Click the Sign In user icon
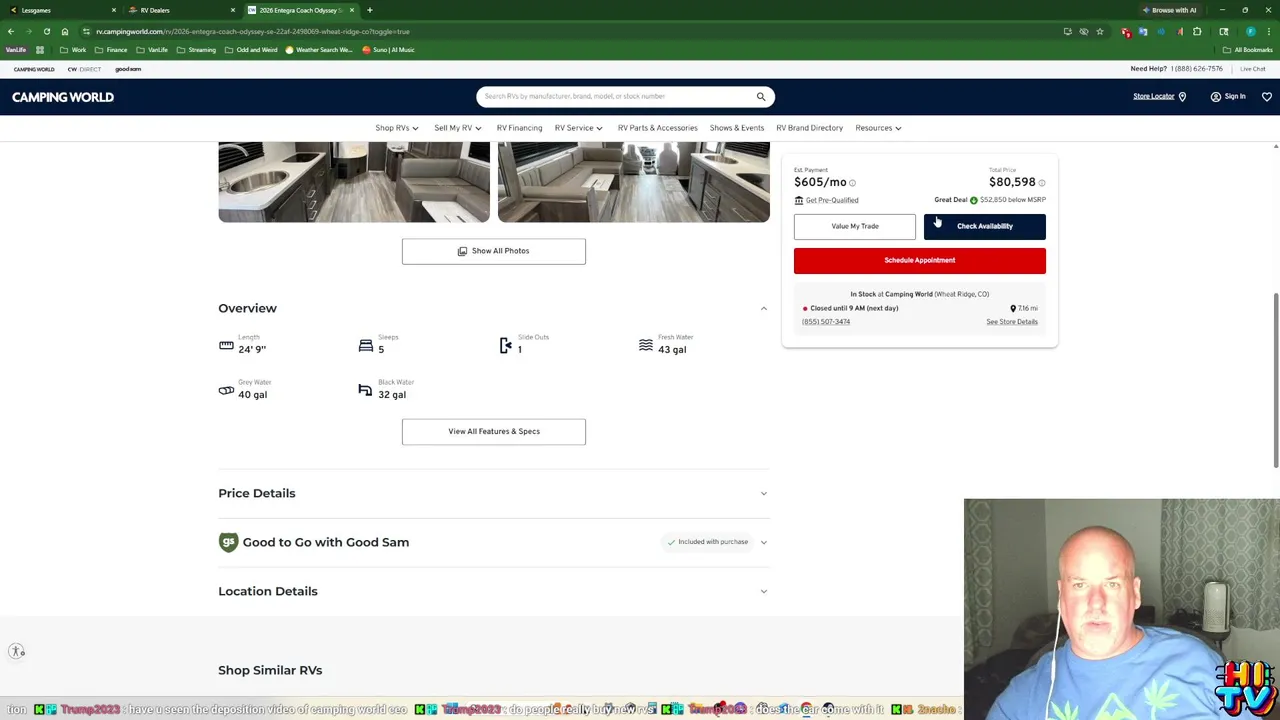This screenshot has height=720, width=1280. point(1215,97)
